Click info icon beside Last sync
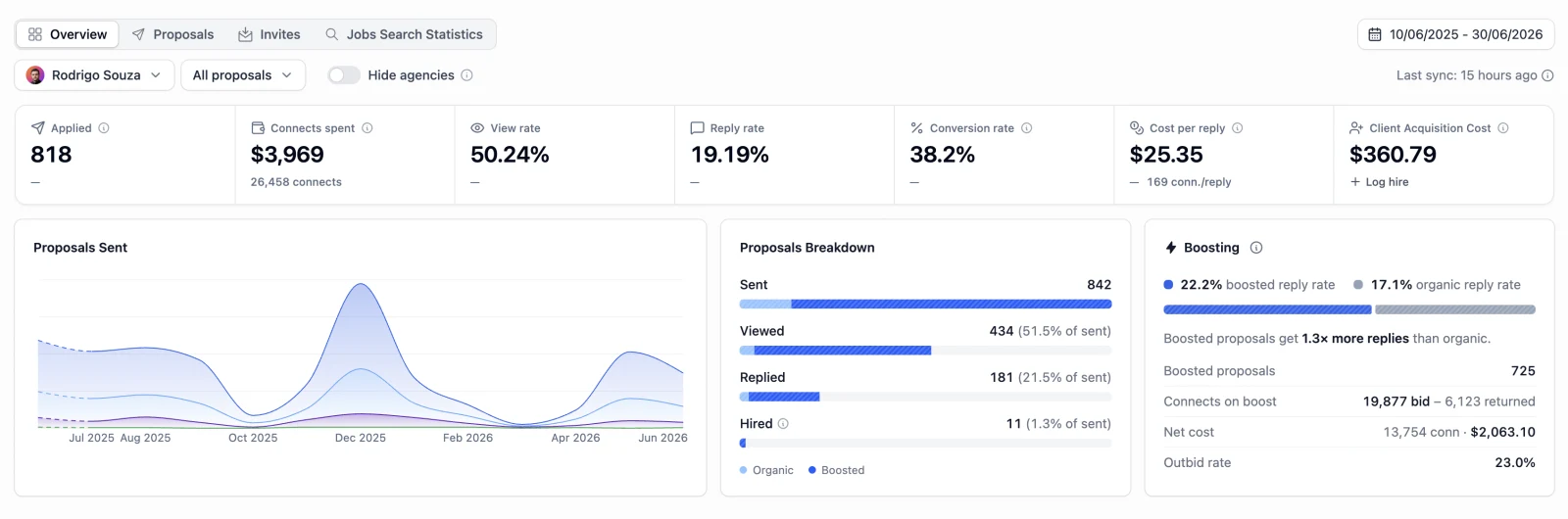Image resolution: width=1568 pixels, height=519 pixels. (1547, 75)
